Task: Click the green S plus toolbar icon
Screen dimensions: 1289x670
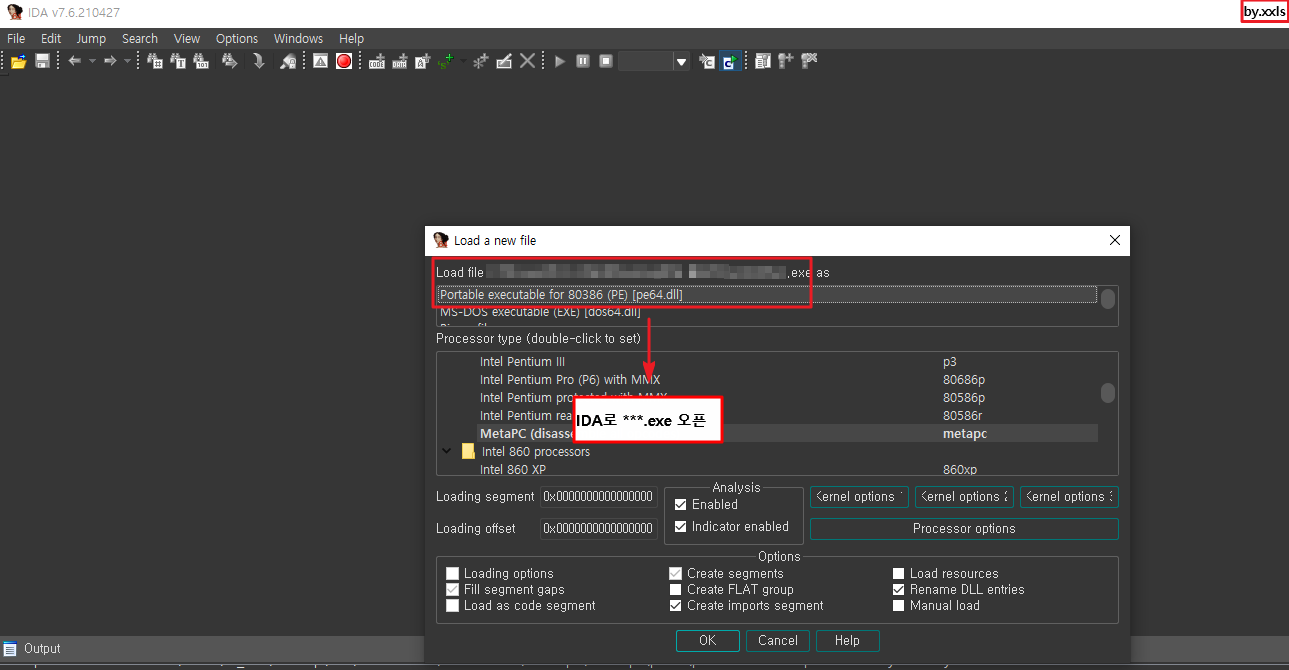Action: coord(446,61)
